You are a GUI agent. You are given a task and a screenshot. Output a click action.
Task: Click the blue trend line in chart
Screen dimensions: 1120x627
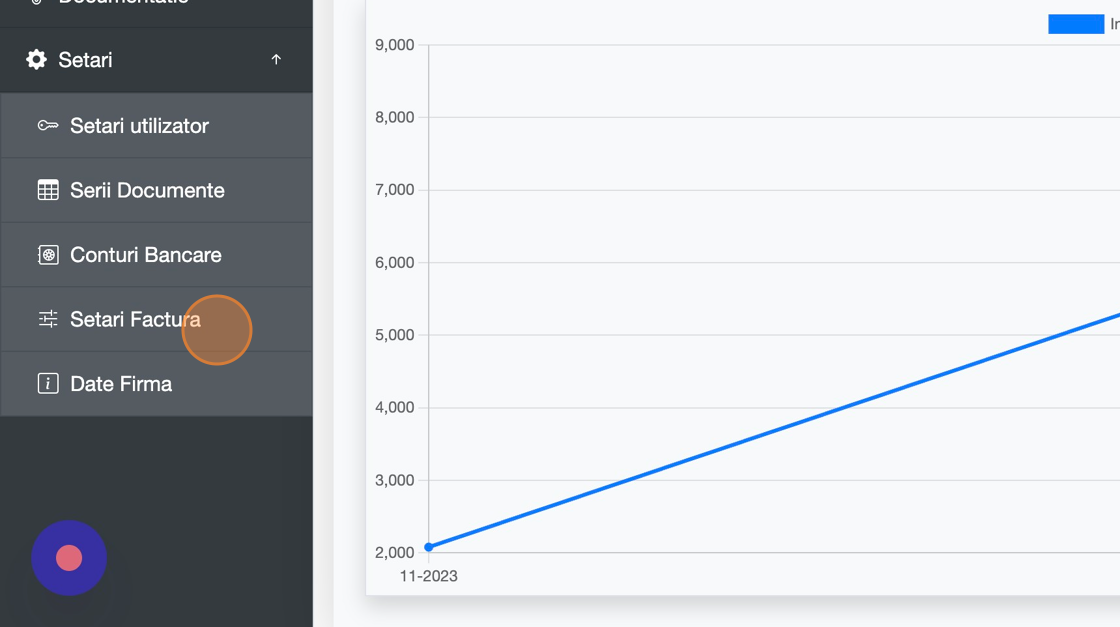click(x=775, y=431)
